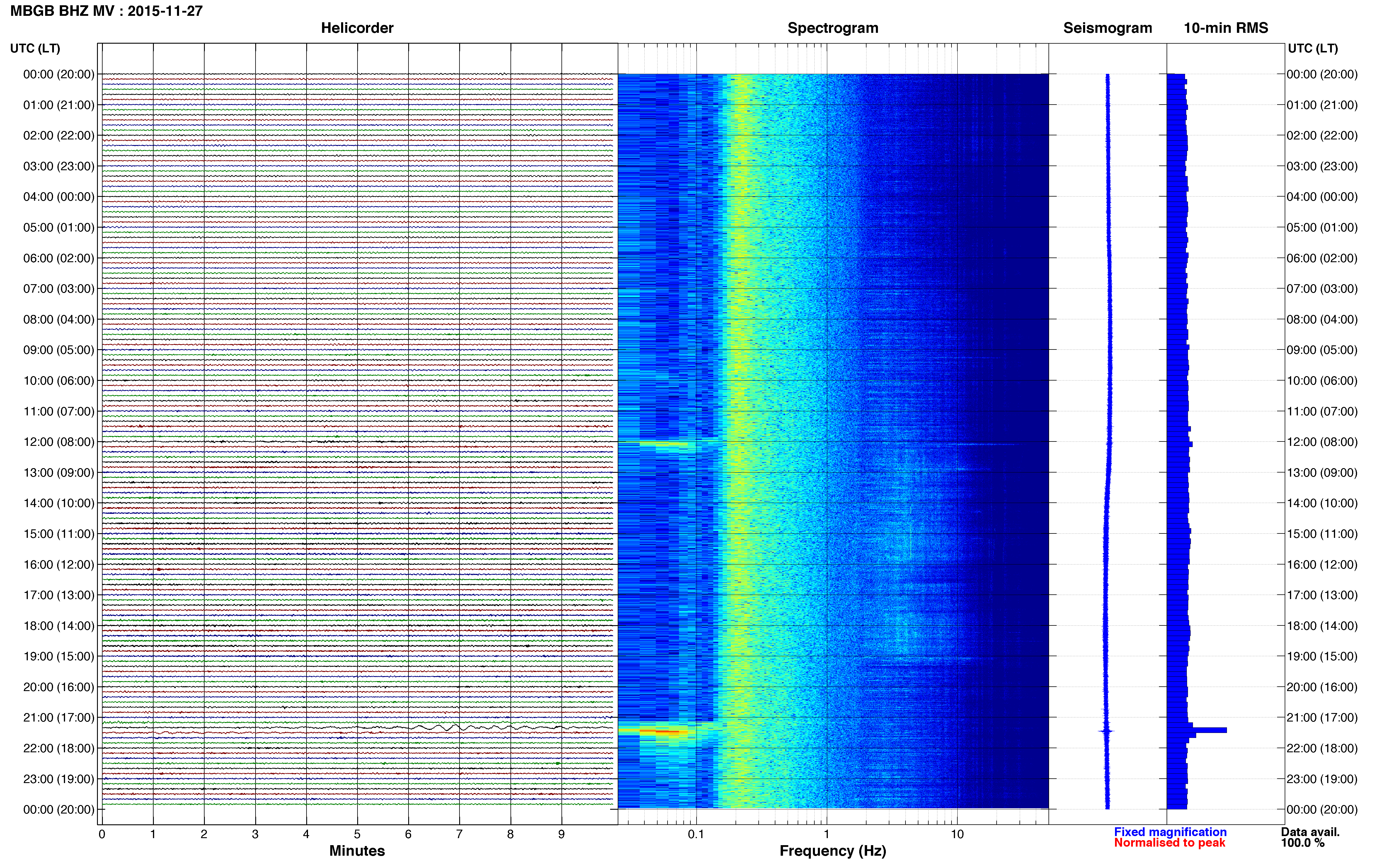Click minute tick label '5' on helicorder
Image resolution: width=1389 pixels, height=868 pixels.
click(x=357, y=835)
